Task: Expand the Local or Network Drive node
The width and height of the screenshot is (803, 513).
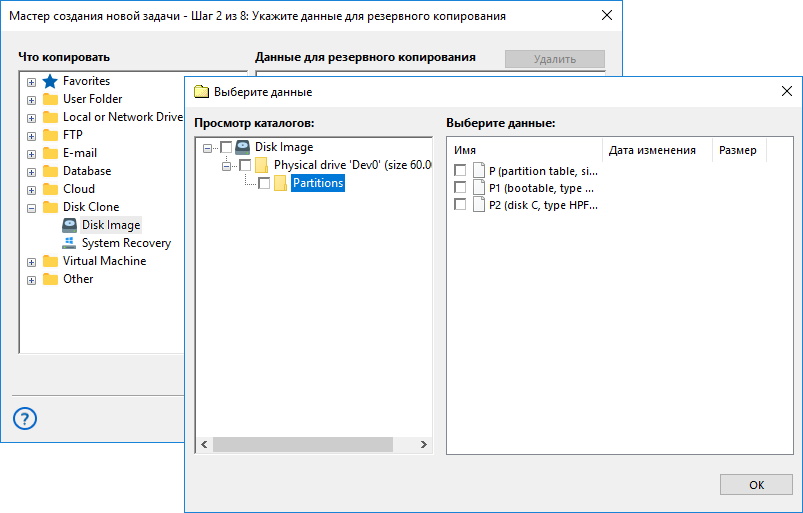Action: click(31, 118)
